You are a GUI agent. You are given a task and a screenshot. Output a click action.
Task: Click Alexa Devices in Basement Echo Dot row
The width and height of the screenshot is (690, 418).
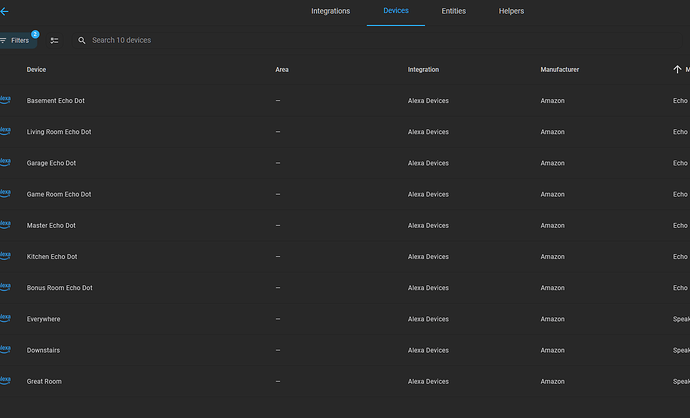(428, 101)
